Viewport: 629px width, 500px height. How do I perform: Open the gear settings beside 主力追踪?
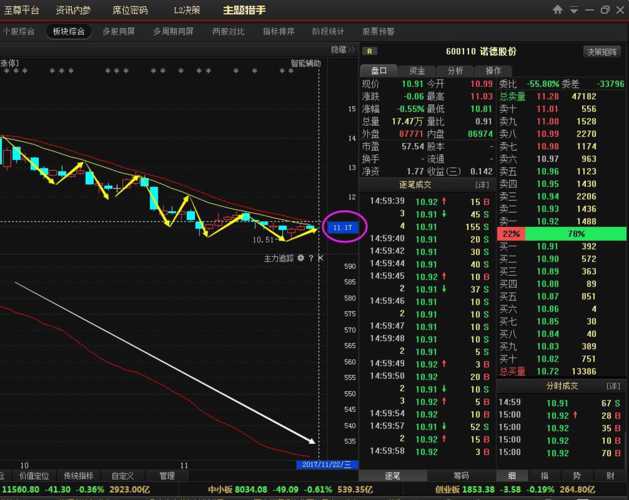tap(300, 258)
